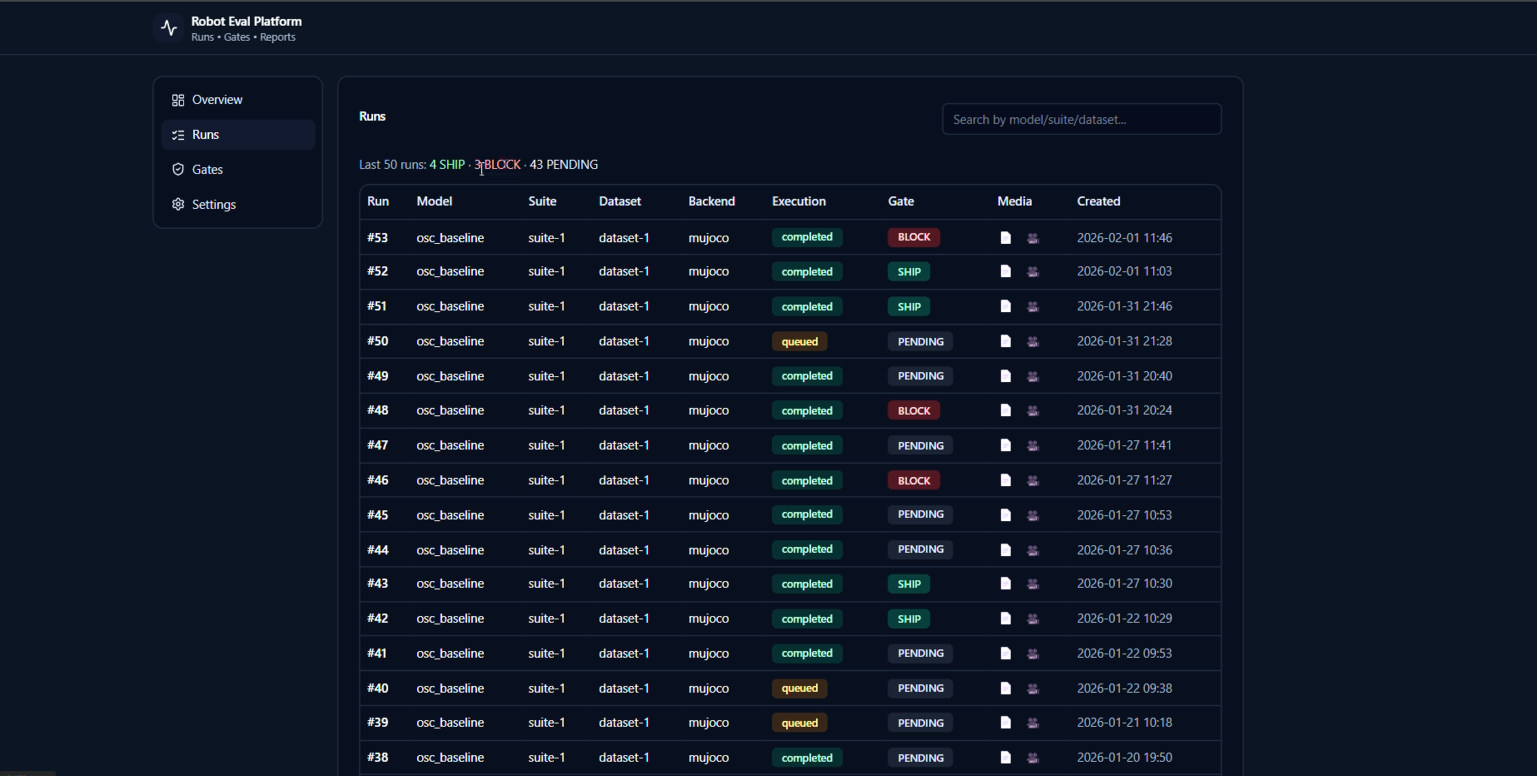Image resolution: width=1537 pixels, height=776 pixels.
Task: Click the video camera icon on run #52
Action: click(1033, 271)
